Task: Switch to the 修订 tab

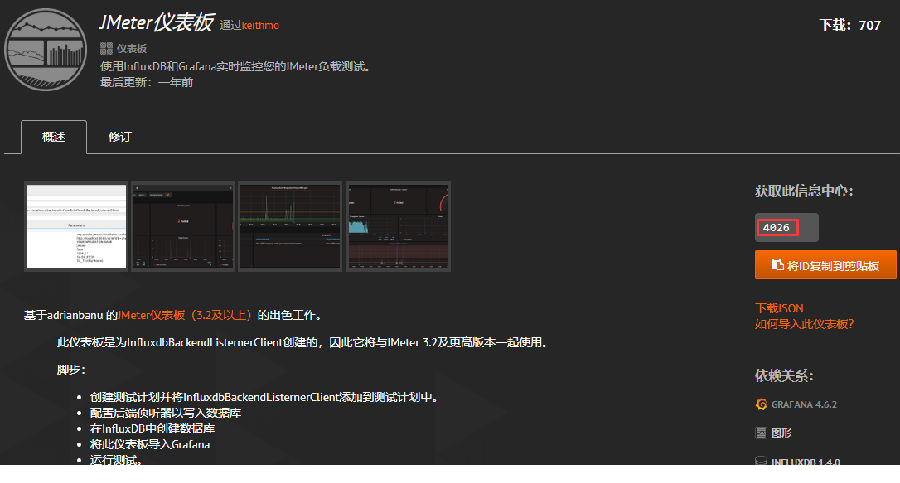Action: 120,137
